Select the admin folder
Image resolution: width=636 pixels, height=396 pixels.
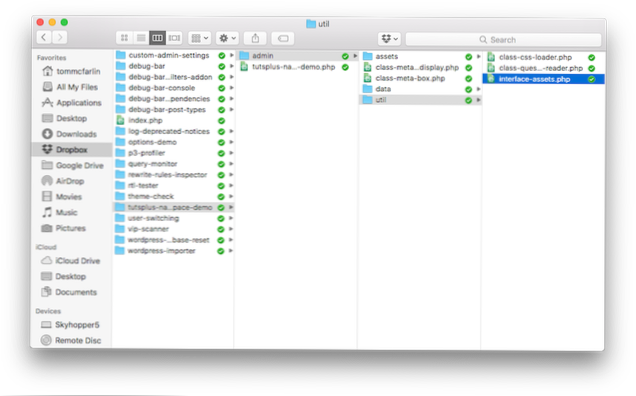[x=297, y=56]
